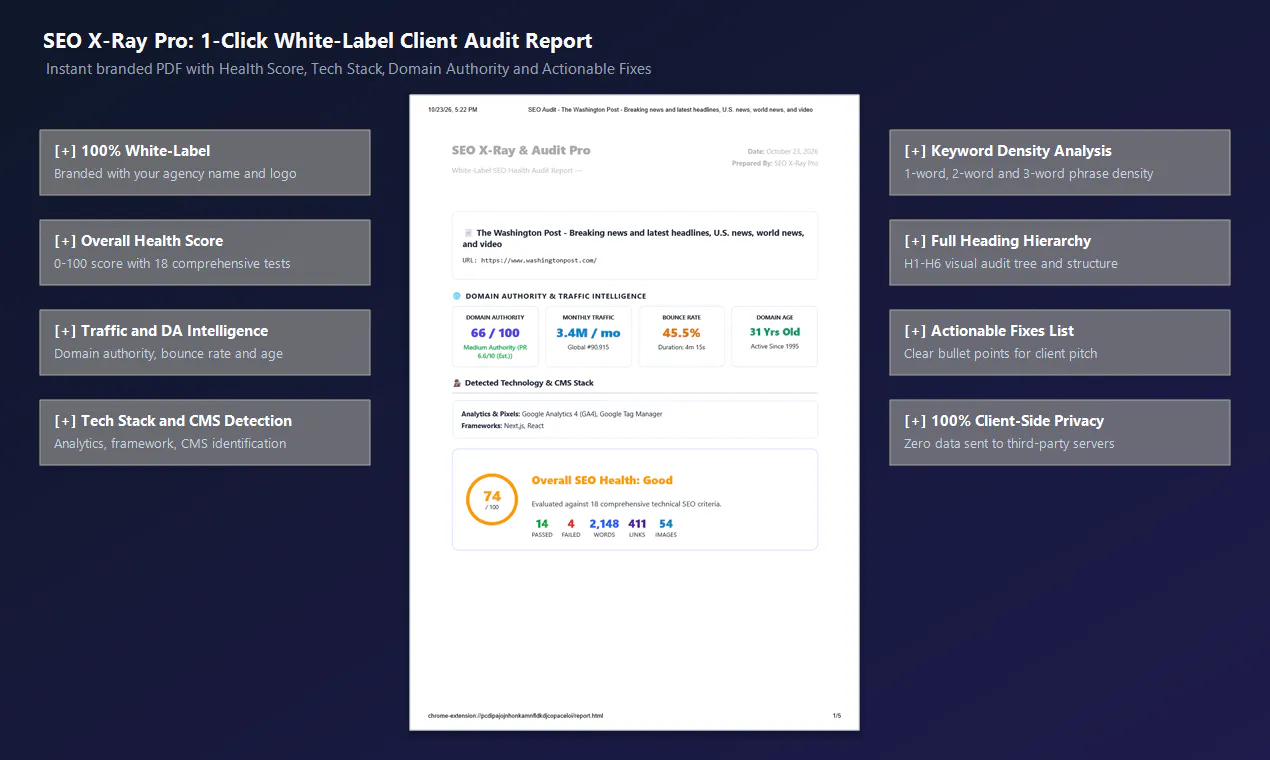Open the Full Heading Hierarchy card
The image size is (1270, 760).
click(x=1060, y=252)
